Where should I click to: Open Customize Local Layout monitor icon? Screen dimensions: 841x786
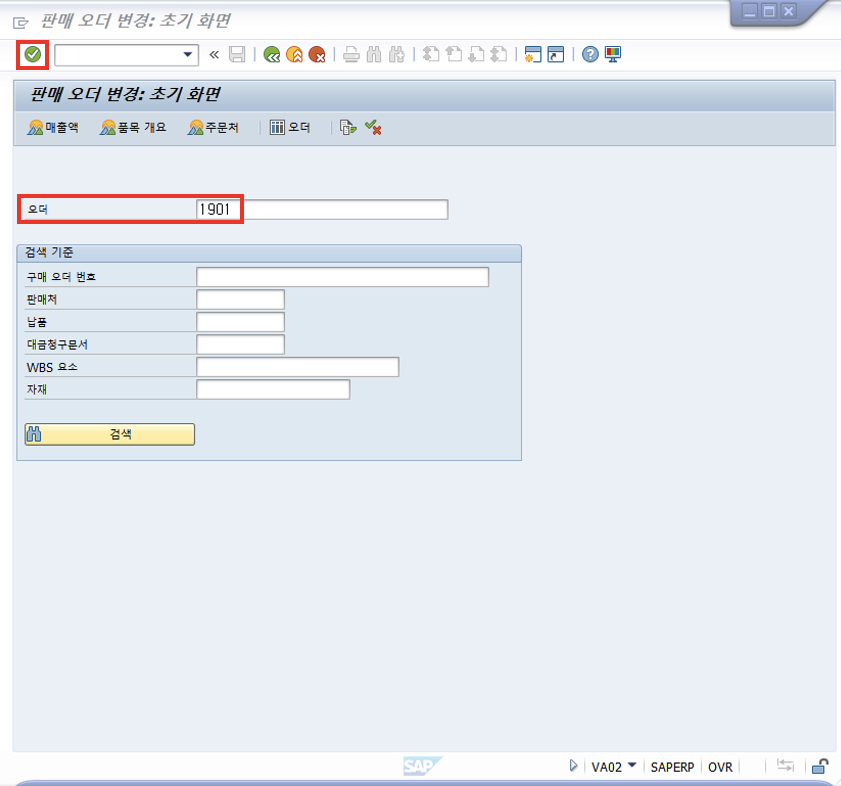[x=613, y=54]
